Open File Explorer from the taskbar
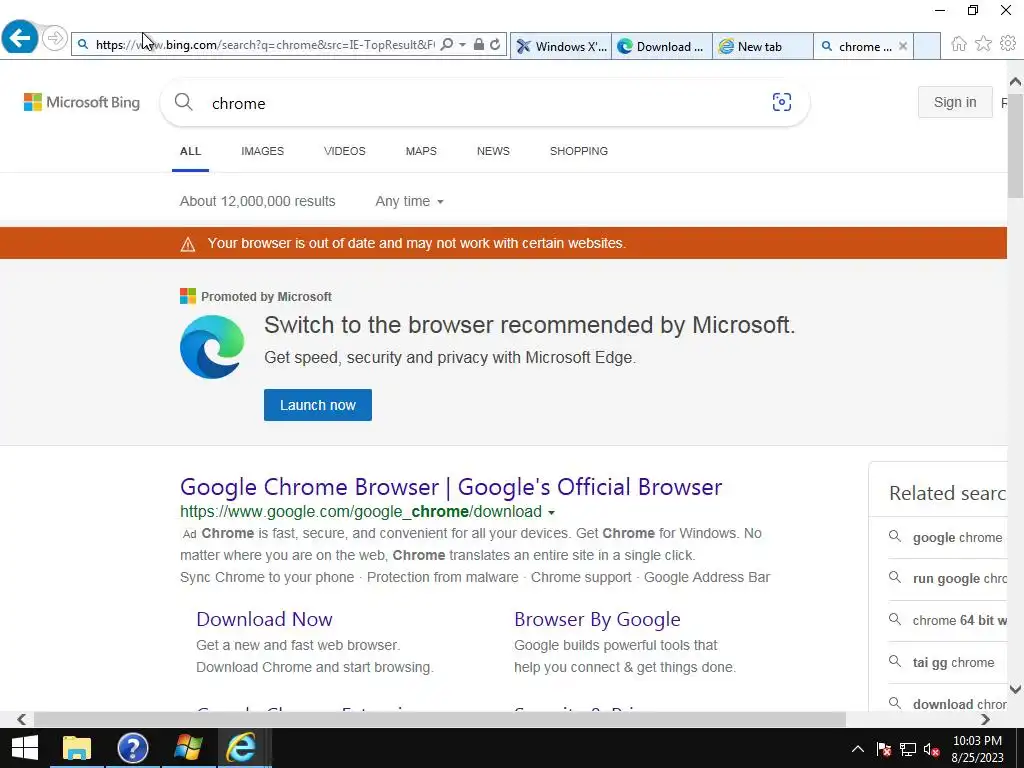Screen dimensions: 1024x768 pyautogui.click(x=76, y=748)
